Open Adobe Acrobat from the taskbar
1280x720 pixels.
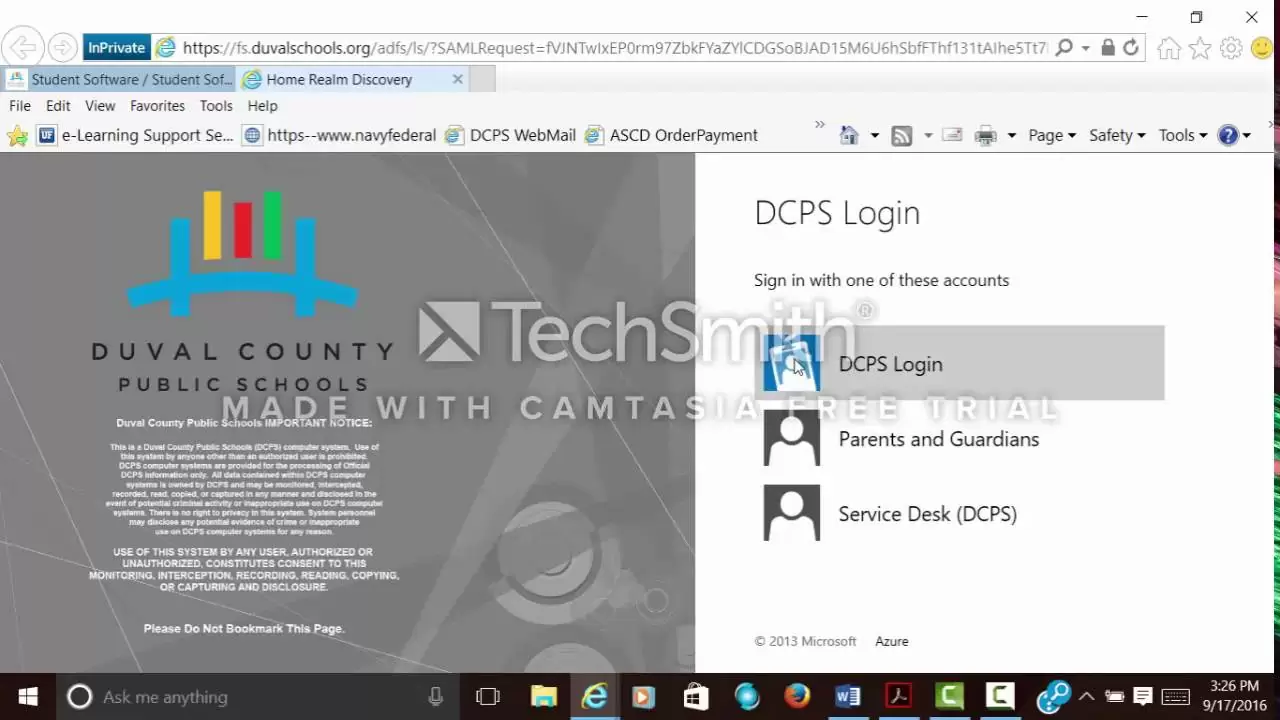898,697
